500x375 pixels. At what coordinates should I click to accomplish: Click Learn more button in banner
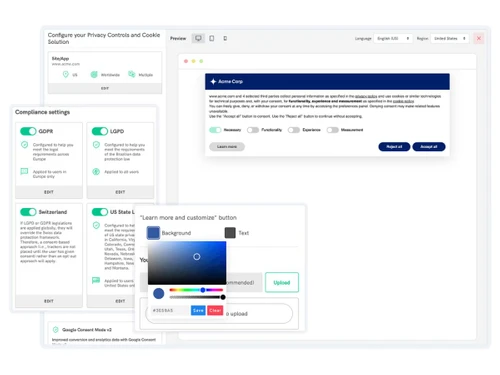click(227, 147)
